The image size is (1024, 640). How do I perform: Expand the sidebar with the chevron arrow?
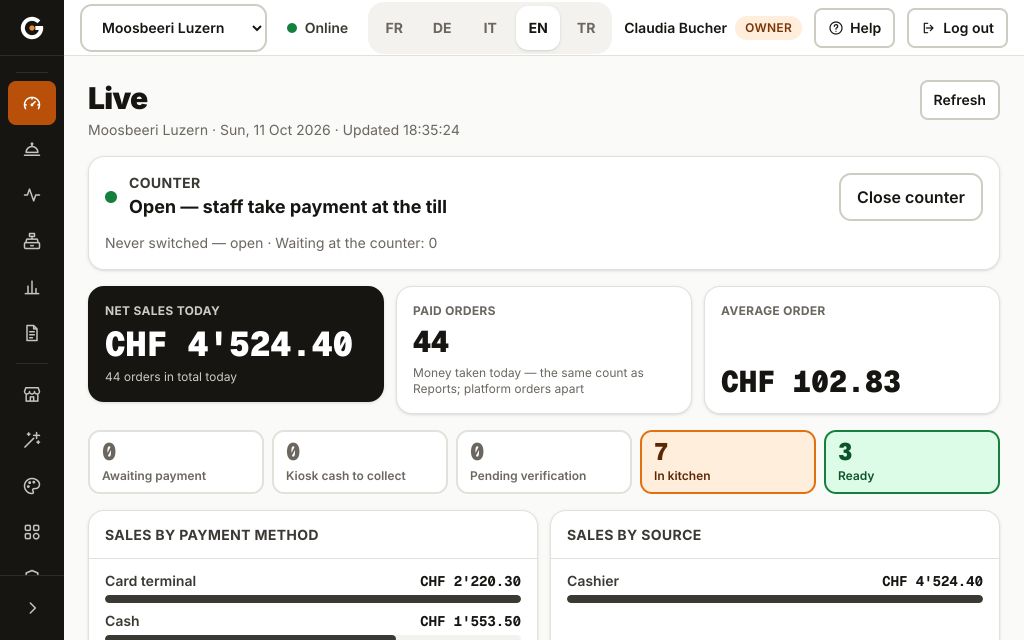point(32,608)
